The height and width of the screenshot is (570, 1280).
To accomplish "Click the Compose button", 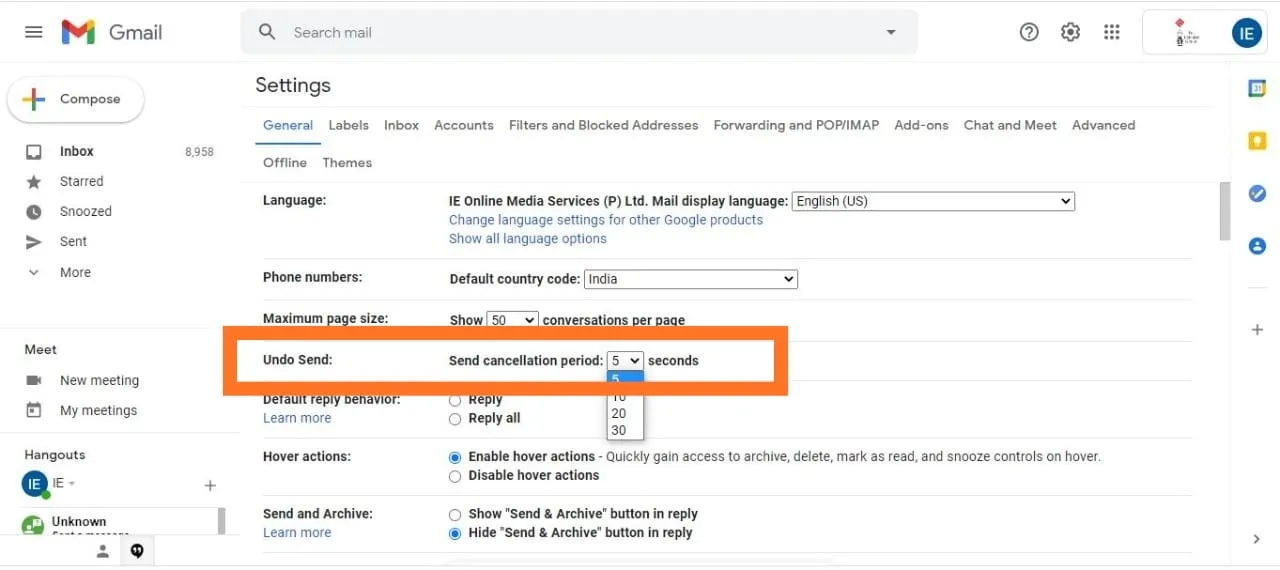I will (76, 99).
